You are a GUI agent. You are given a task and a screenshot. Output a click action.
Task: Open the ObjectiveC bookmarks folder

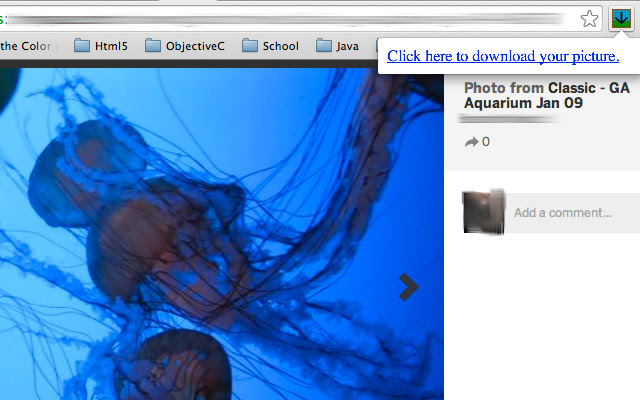[x=184, y=46]
